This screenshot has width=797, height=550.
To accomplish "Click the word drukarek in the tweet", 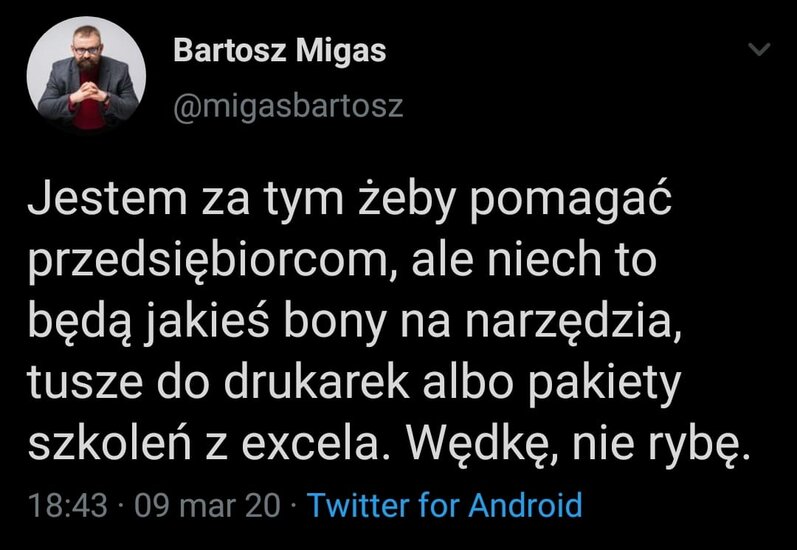I will pos(317,382).
